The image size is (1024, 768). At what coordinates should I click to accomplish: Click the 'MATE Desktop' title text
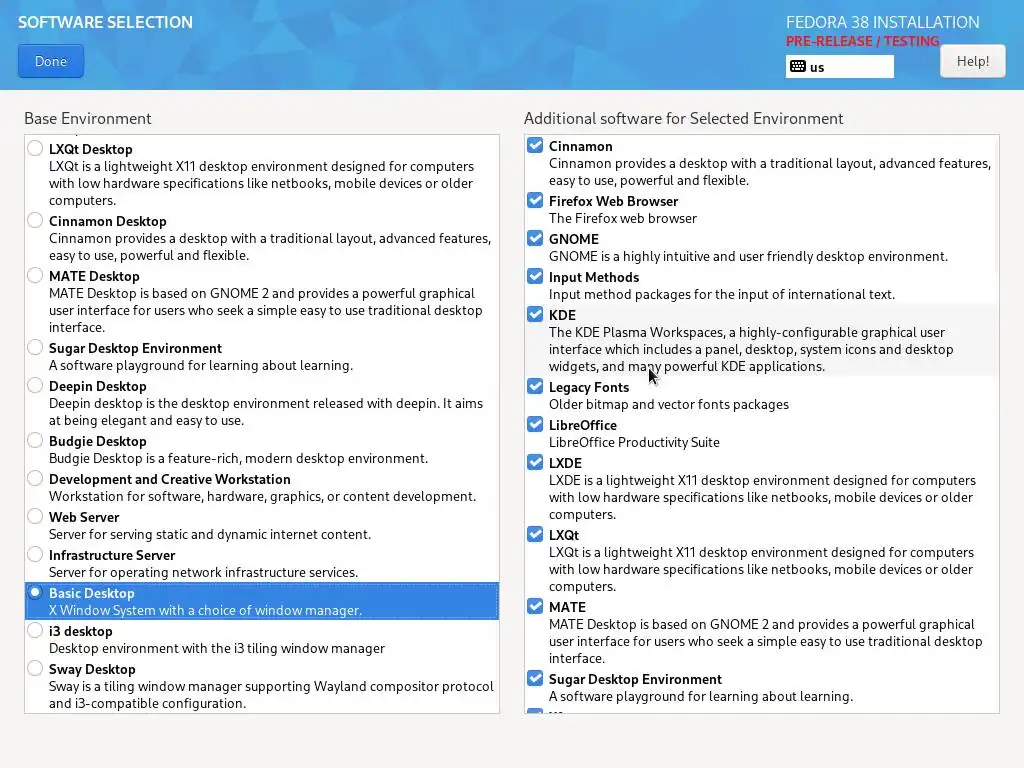pos(94,276)
